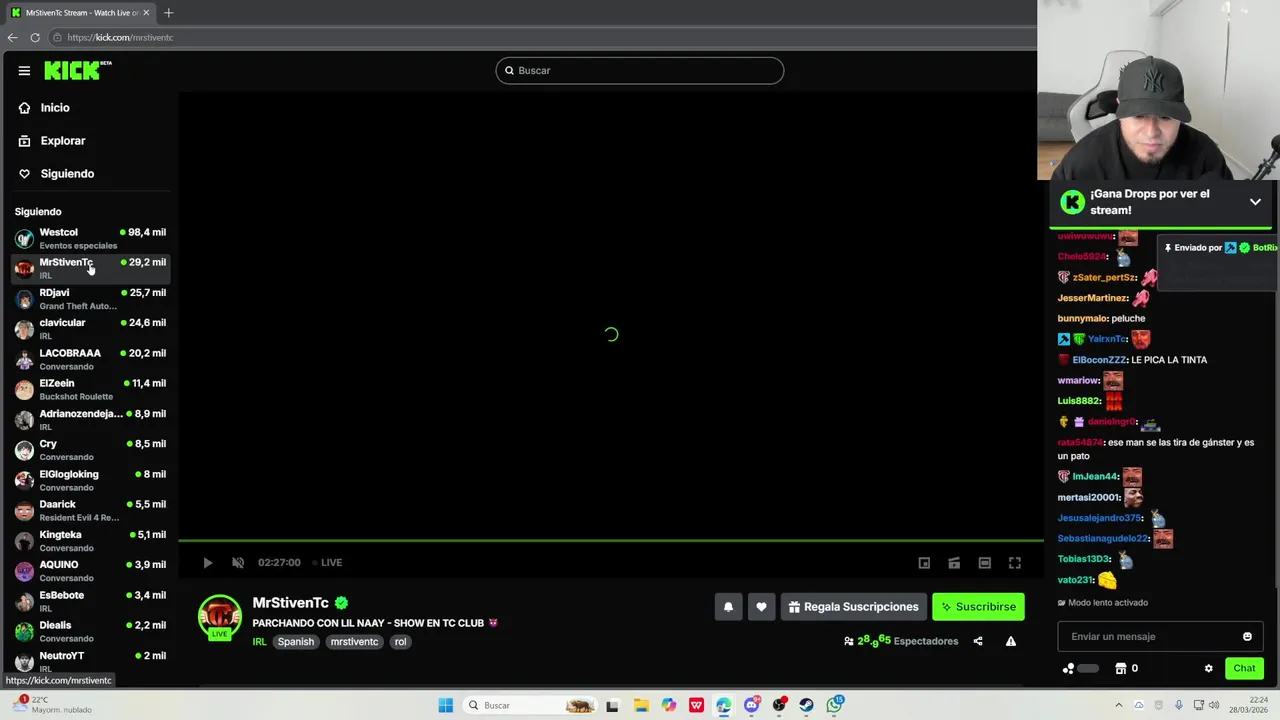Open Steam from taskbar
The width and height of the screenshot is (1280, 720).
pos(806,705)
